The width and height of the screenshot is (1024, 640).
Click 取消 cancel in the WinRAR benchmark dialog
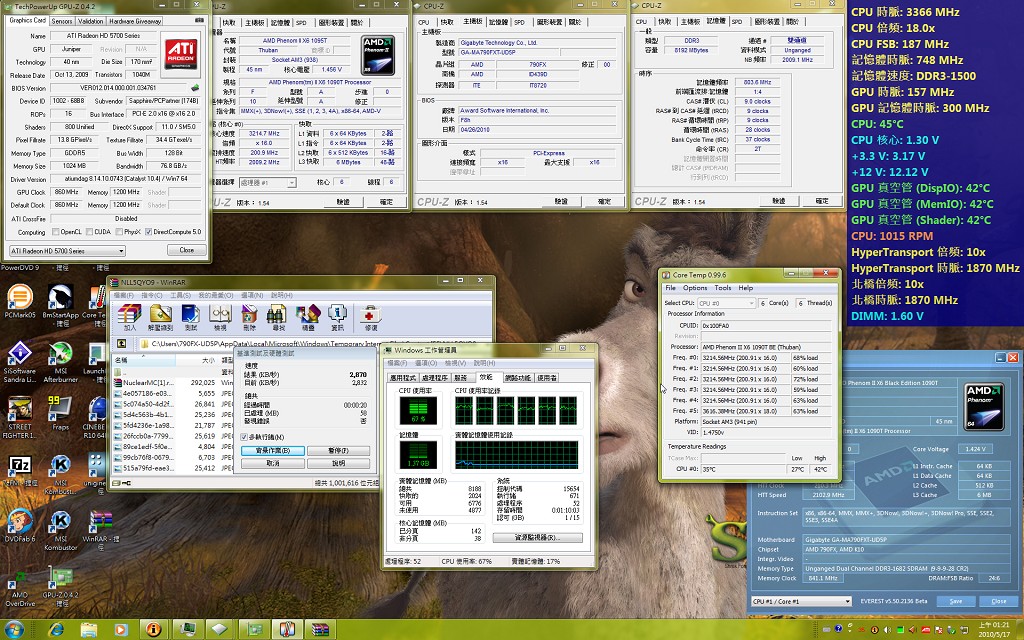click(272, 463)
